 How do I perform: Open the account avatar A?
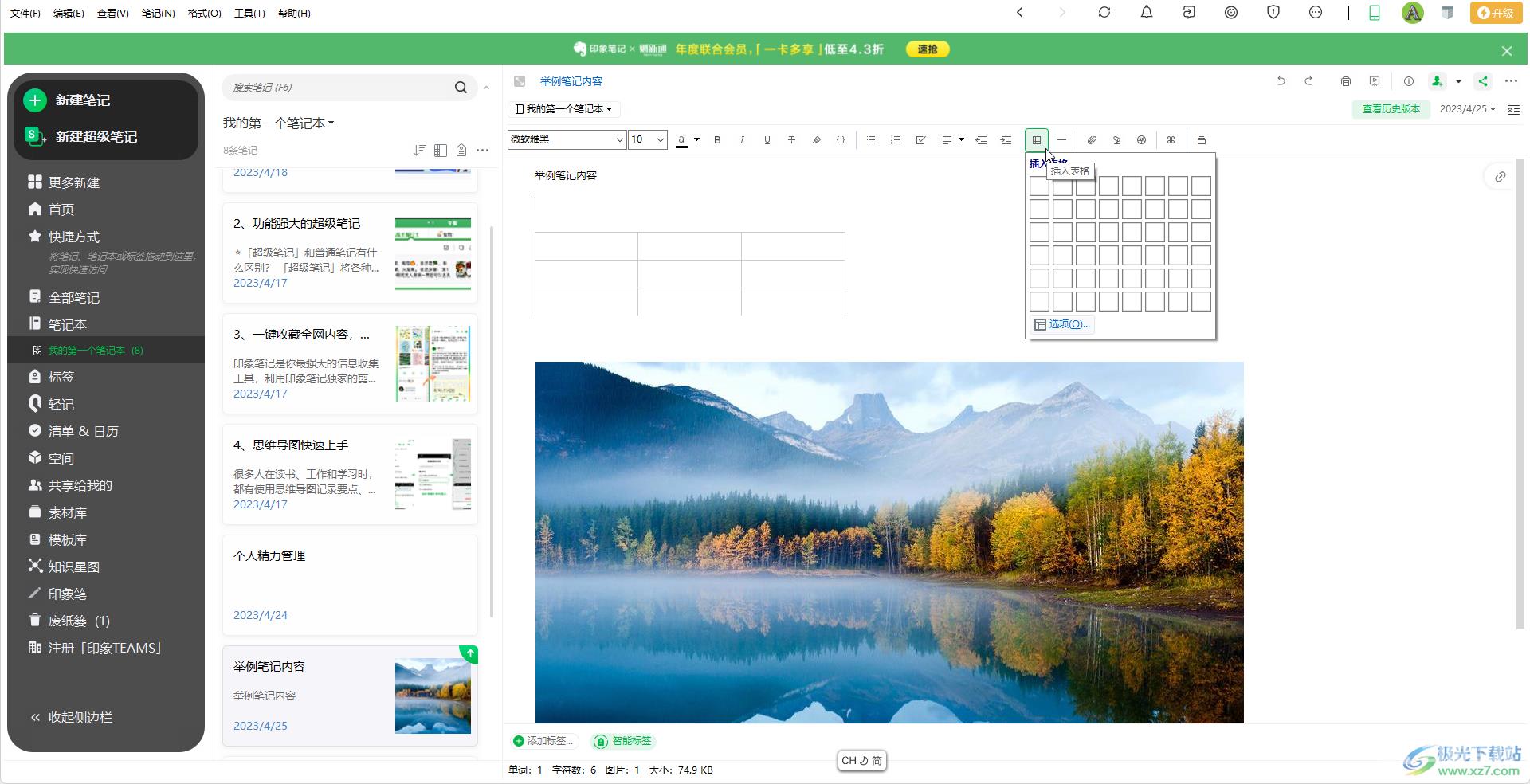click(1412, 12)
